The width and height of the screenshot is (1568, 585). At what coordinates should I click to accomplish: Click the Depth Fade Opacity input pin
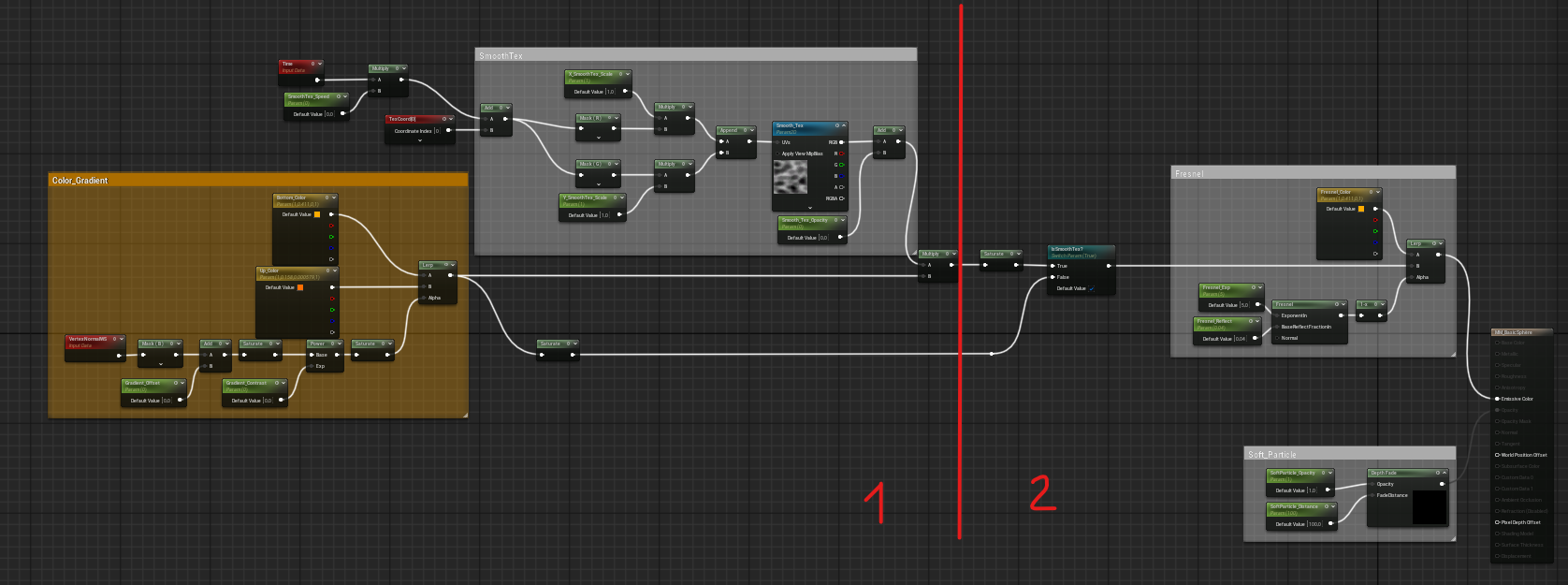point(1371,484)
